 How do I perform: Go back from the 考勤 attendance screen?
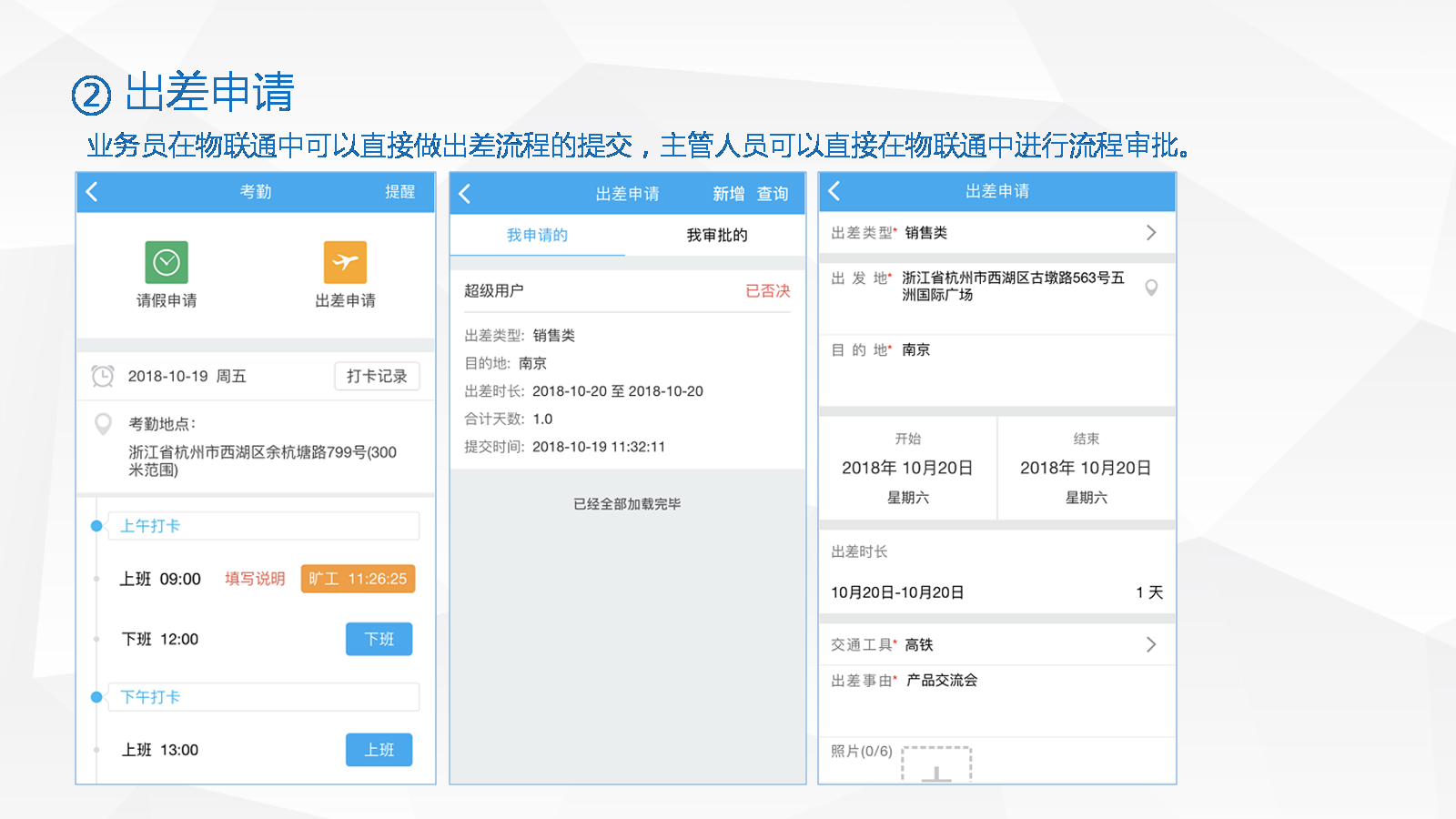click(x=92, y=192)
